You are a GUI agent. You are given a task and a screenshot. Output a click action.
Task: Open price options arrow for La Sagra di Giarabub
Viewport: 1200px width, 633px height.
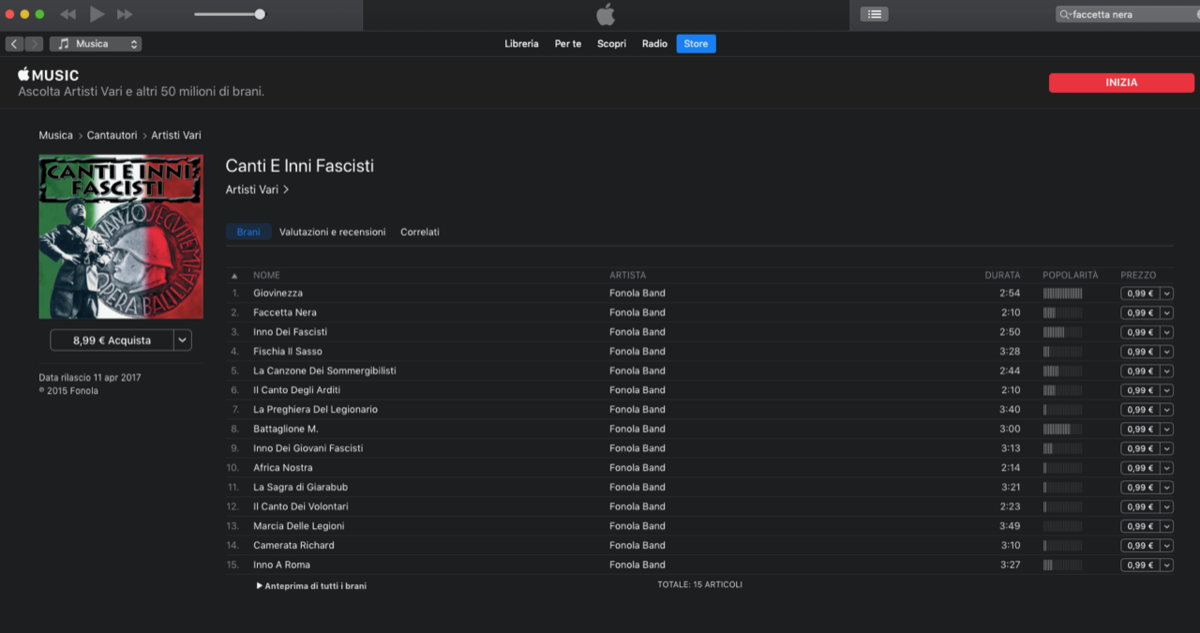pyautogui.click(x=1167, y=487)
